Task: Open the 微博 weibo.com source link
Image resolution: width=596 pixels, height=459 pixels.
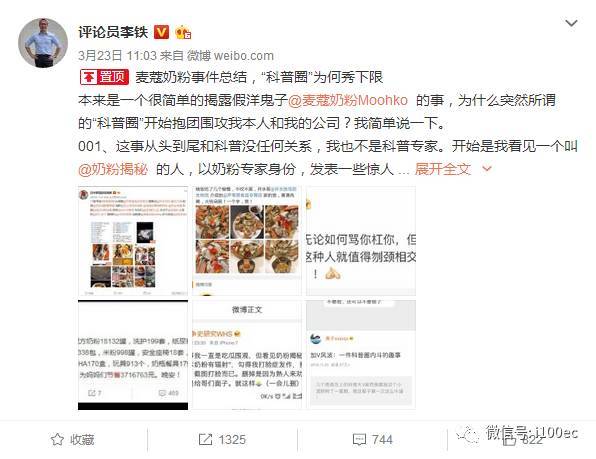Action: point(230,56)
